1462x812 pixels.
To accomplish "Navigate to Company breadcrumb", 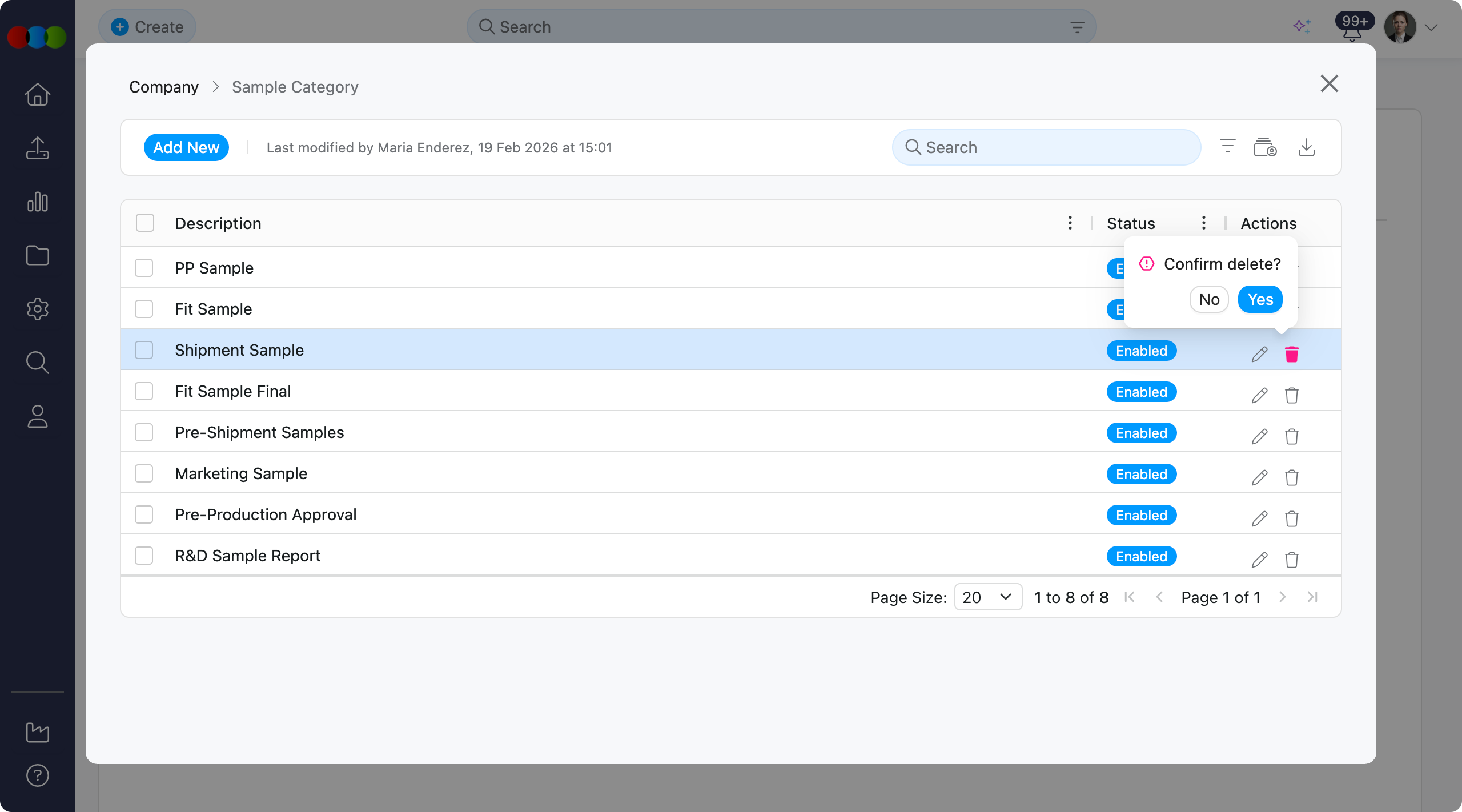I will tap(164, 87).
